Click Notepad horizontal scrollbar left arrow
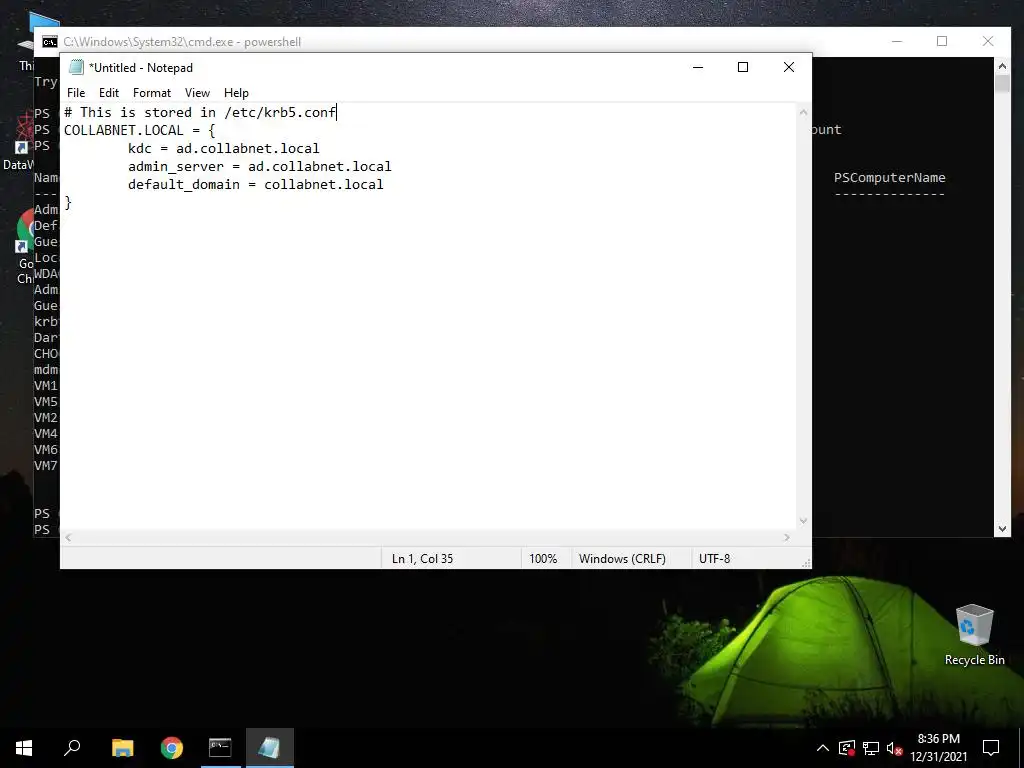 pyautogui.click(x=68, y=537)
